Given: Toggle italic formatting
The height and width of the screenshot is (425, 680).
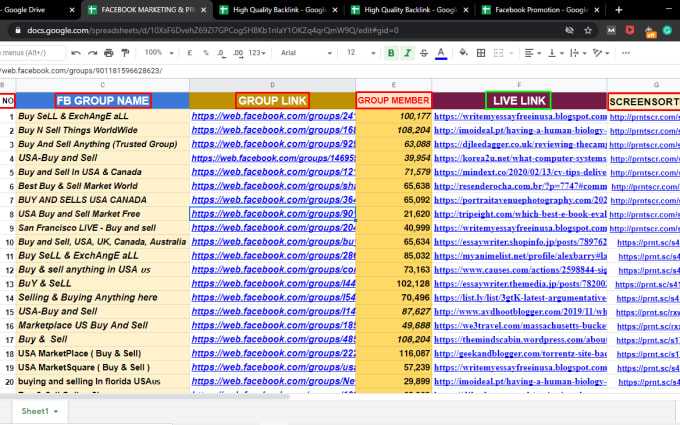Looking at the screenshot, I should [x=407, y=53].
